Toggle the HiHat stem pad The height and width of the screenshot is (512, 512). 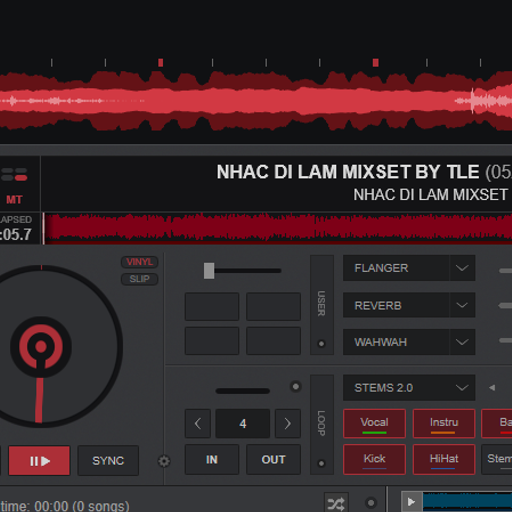444,459
